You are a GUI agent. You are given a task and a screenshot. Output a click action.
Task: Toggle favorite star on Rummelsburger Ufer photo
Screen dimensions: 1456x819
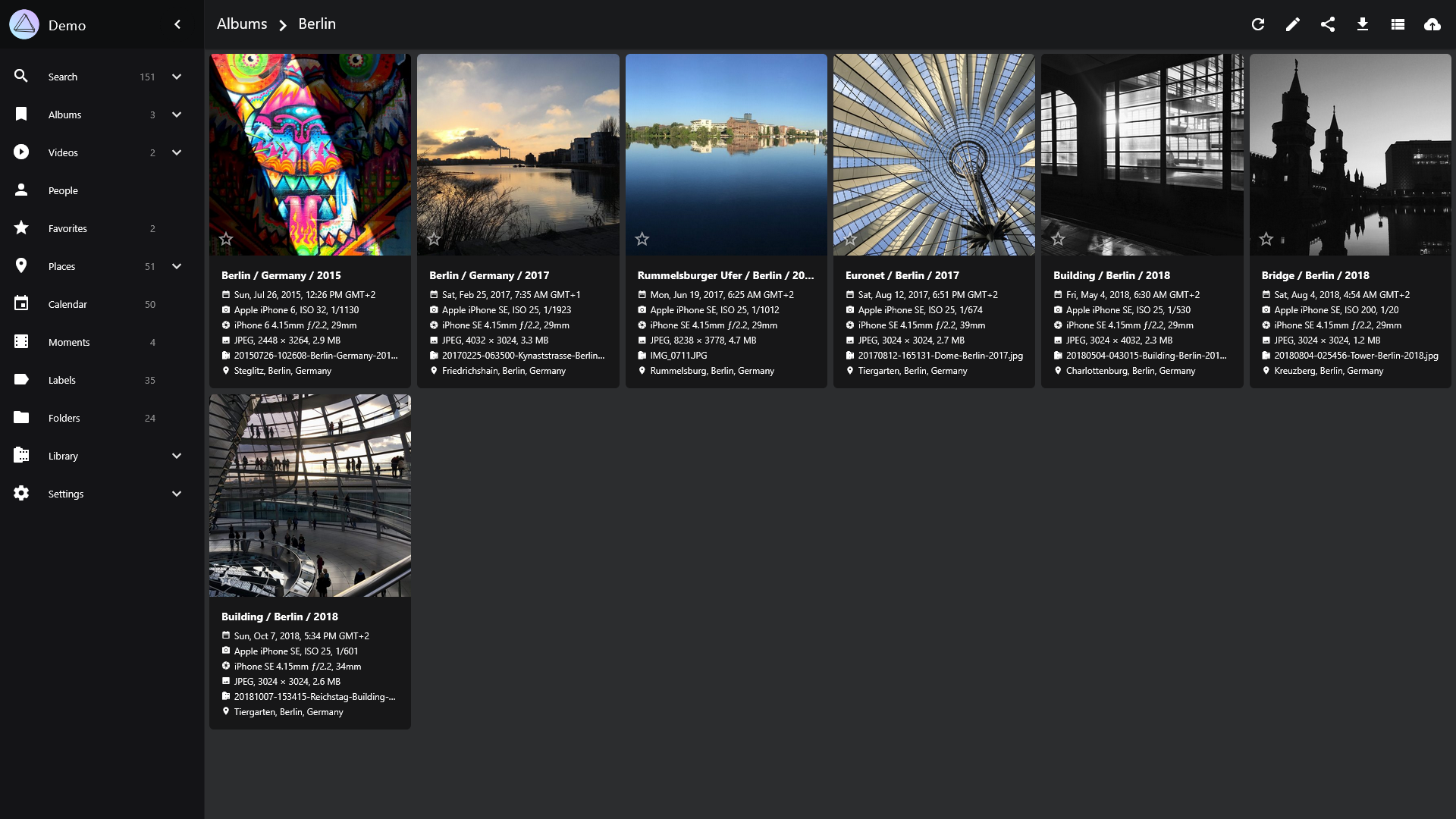[x=642, y=239]
